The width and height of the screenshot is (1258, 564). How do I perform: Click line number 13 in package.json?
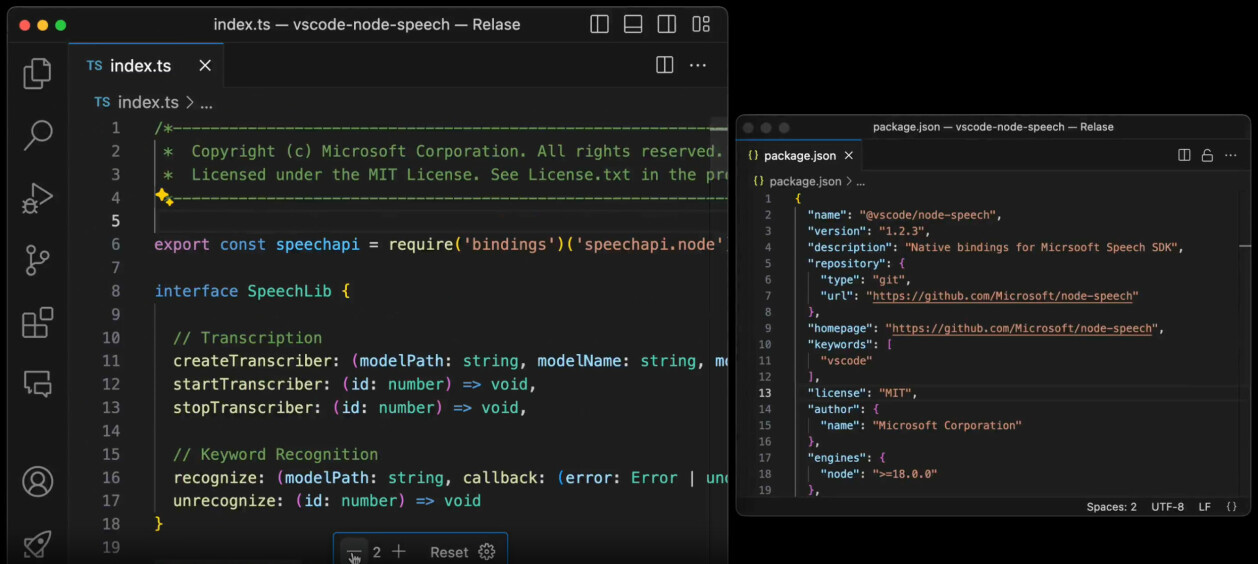[x=765, y=393]
